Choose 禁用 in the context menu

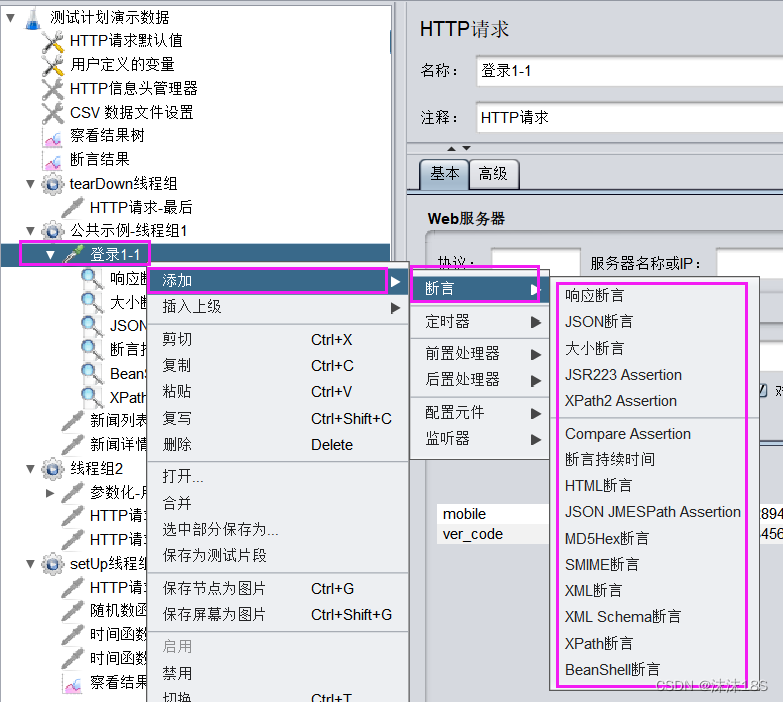click(x=278, y=674)
